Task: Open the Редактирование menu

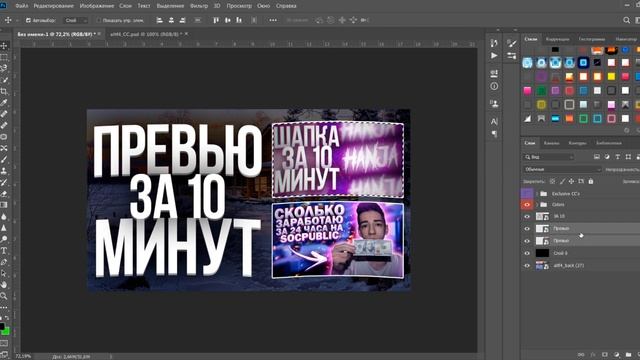Action: click(53, 6)
